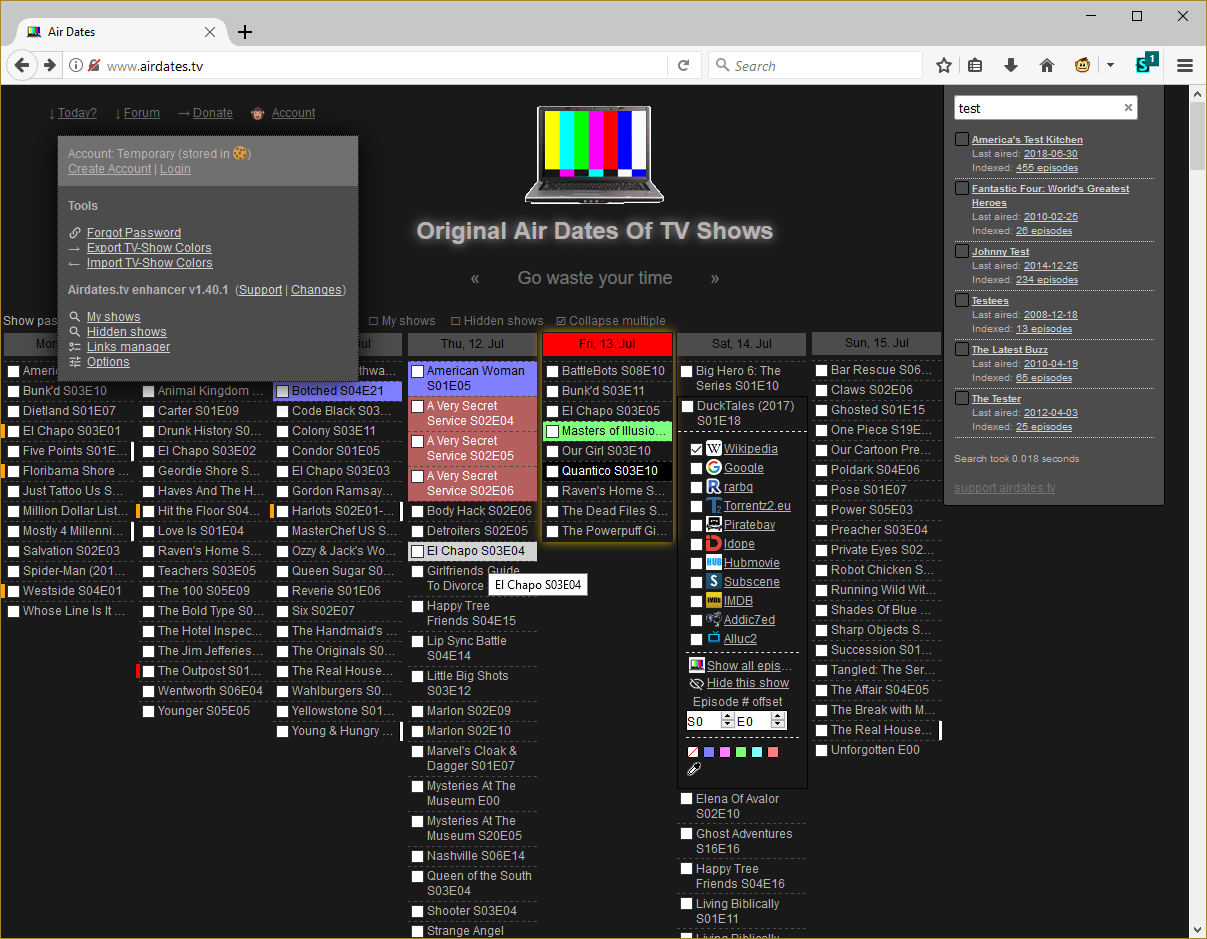This screenshot has width=1207, height=939.
Task: Check the Johnny Test search result checkbox
Action: tap(961, 251)
